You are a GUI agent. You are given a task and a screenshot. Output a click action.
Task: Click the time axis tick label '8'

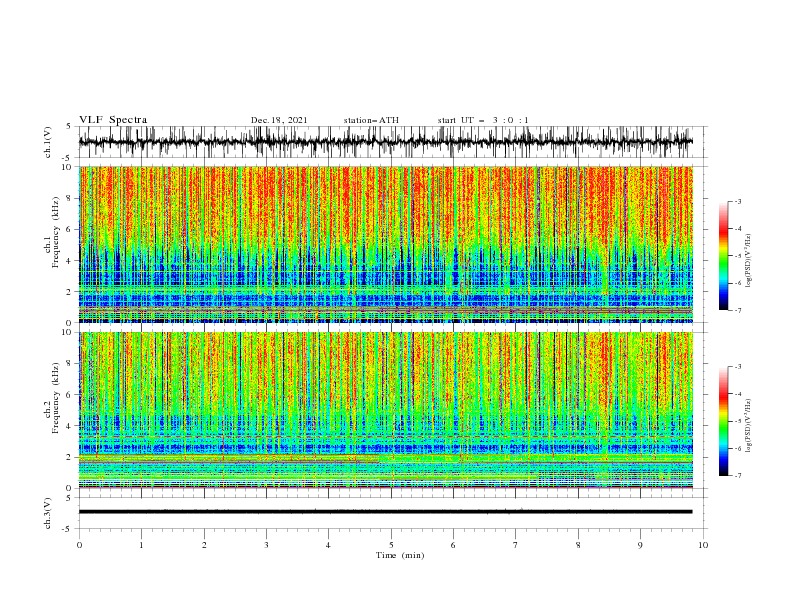tap(578, 545)
